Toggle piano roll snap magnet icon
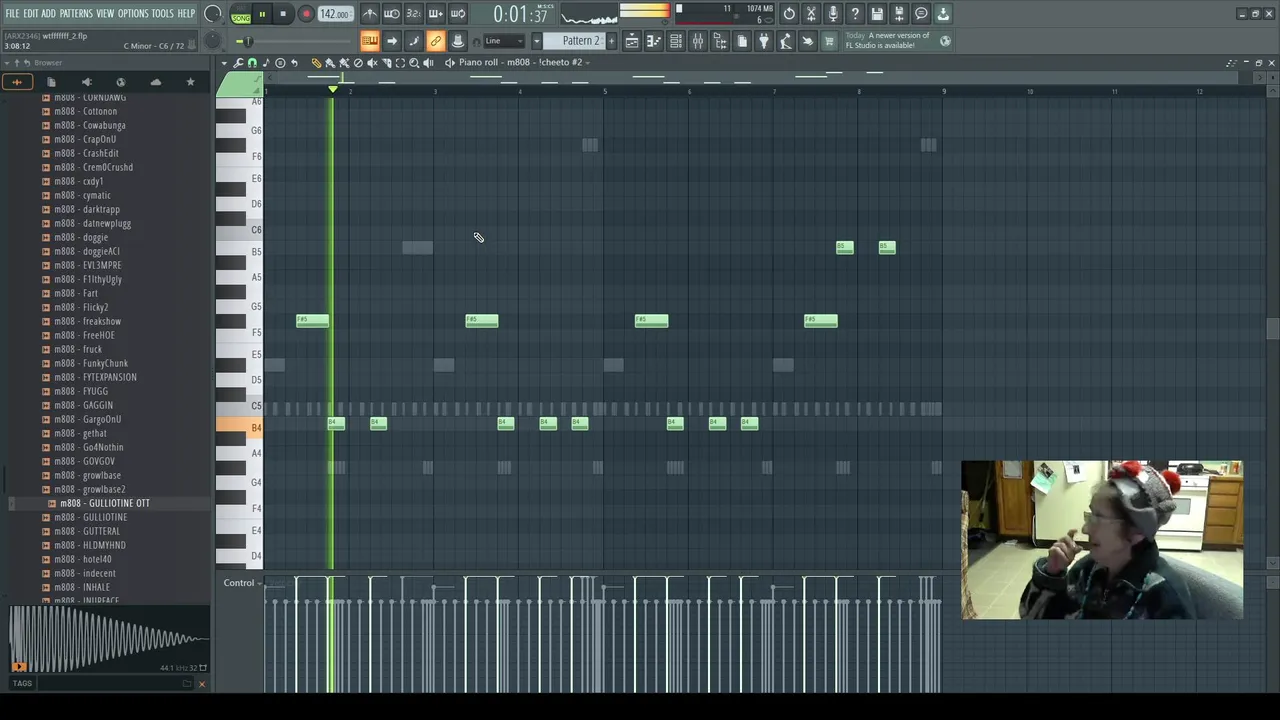Viewport: 1280px width, 720px height. click(252, 63)
